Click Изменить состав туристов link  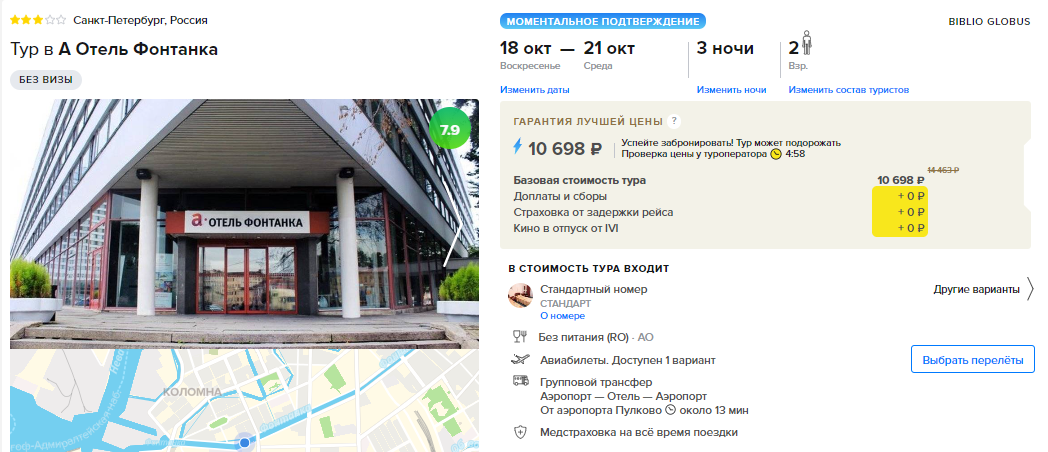[x=848, y=90]
